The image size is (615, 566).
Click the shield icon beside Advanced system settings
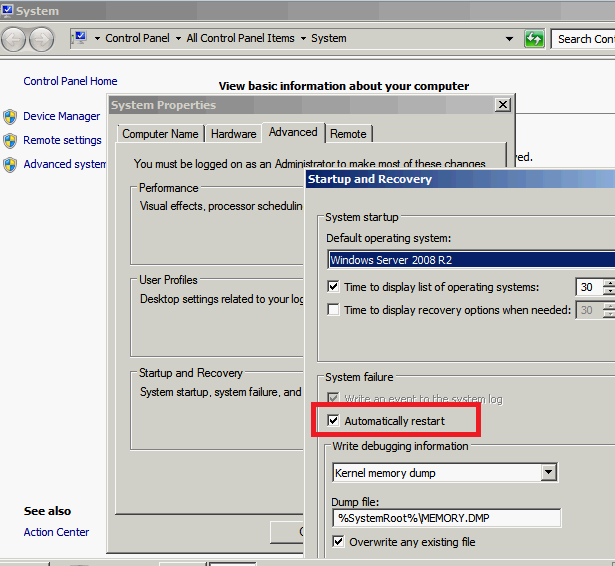tap(10, 164)
